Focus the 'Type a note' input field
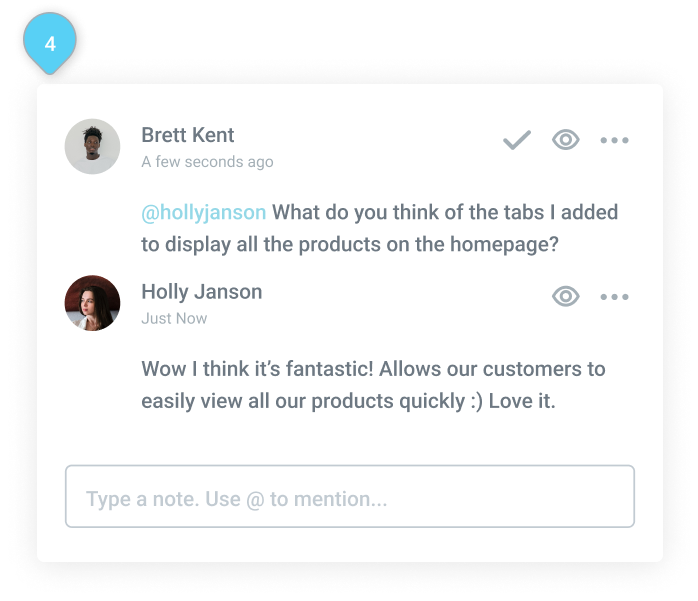The image size is (698, 601). tap(349, 497)
